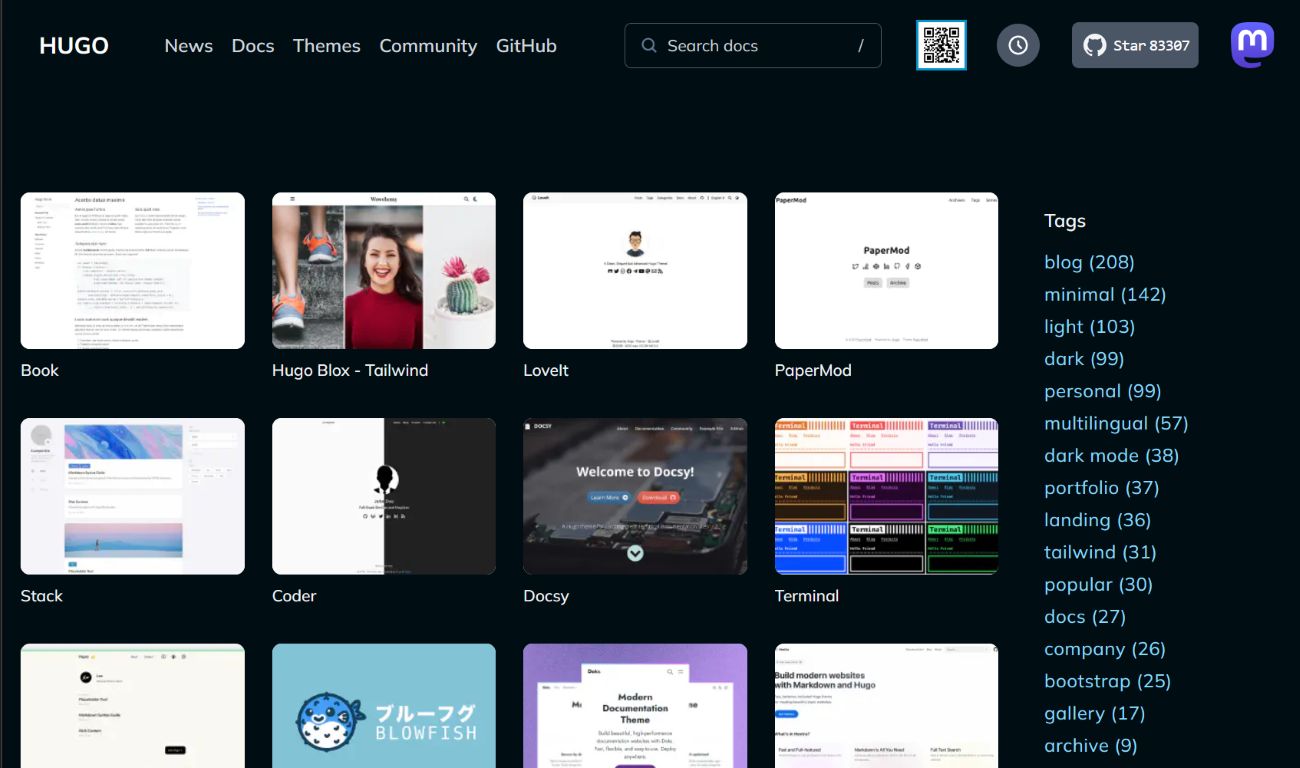Open the Terminal theme preview
Viewport: 1300px width, 768px height.
tap(886, 496)
